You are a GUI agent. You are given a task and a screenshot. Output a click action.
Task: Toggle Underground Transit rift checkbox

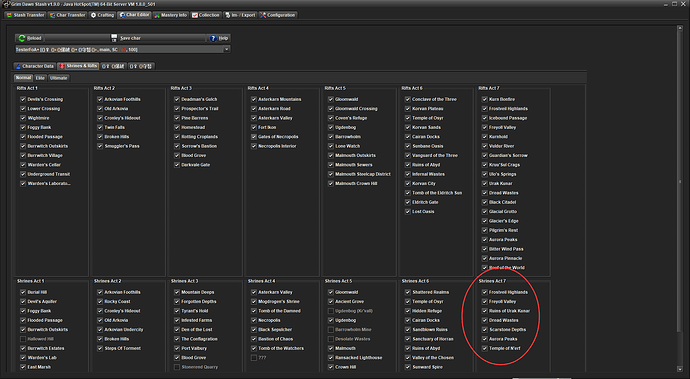(x=23, y=174)
